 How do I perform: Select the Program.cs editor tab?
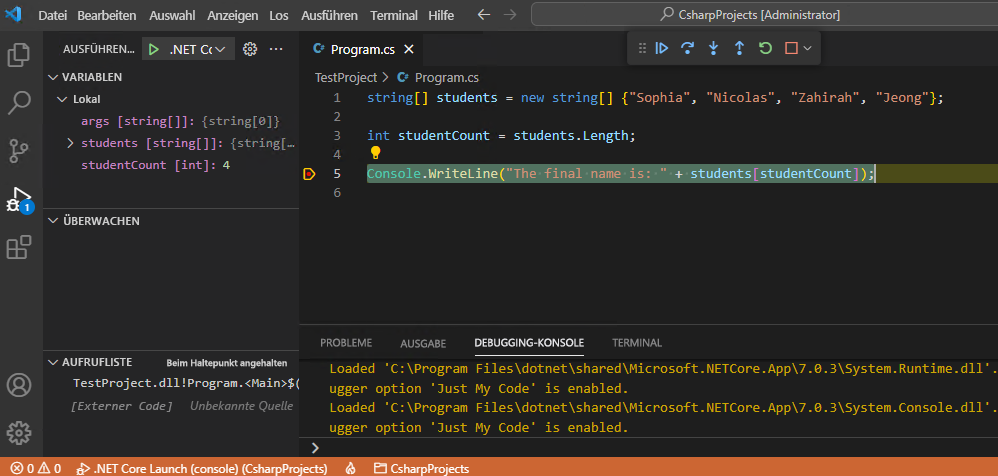(363, 50)
